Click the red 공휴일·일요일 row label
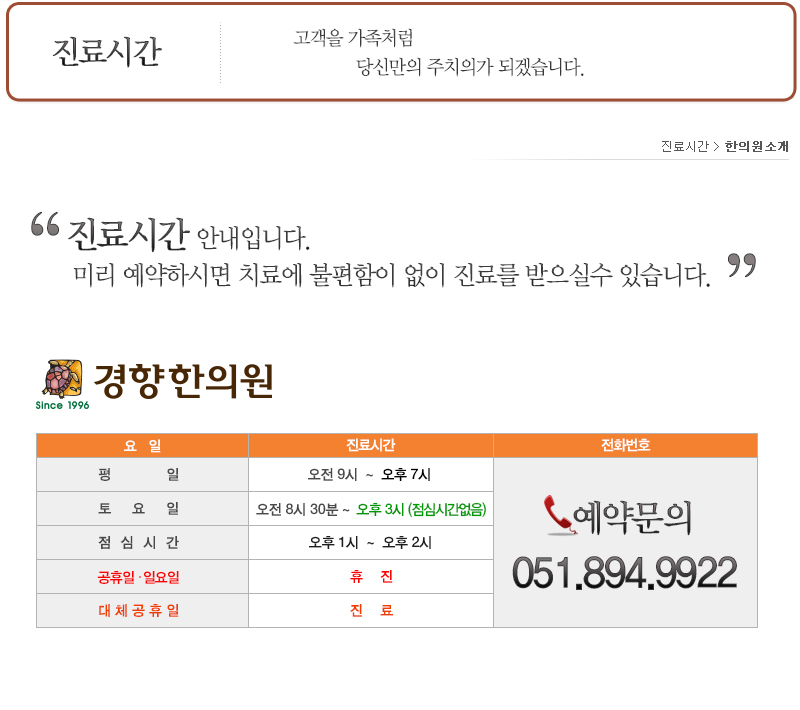Screen dimensions: 800x710 point(139,577)
